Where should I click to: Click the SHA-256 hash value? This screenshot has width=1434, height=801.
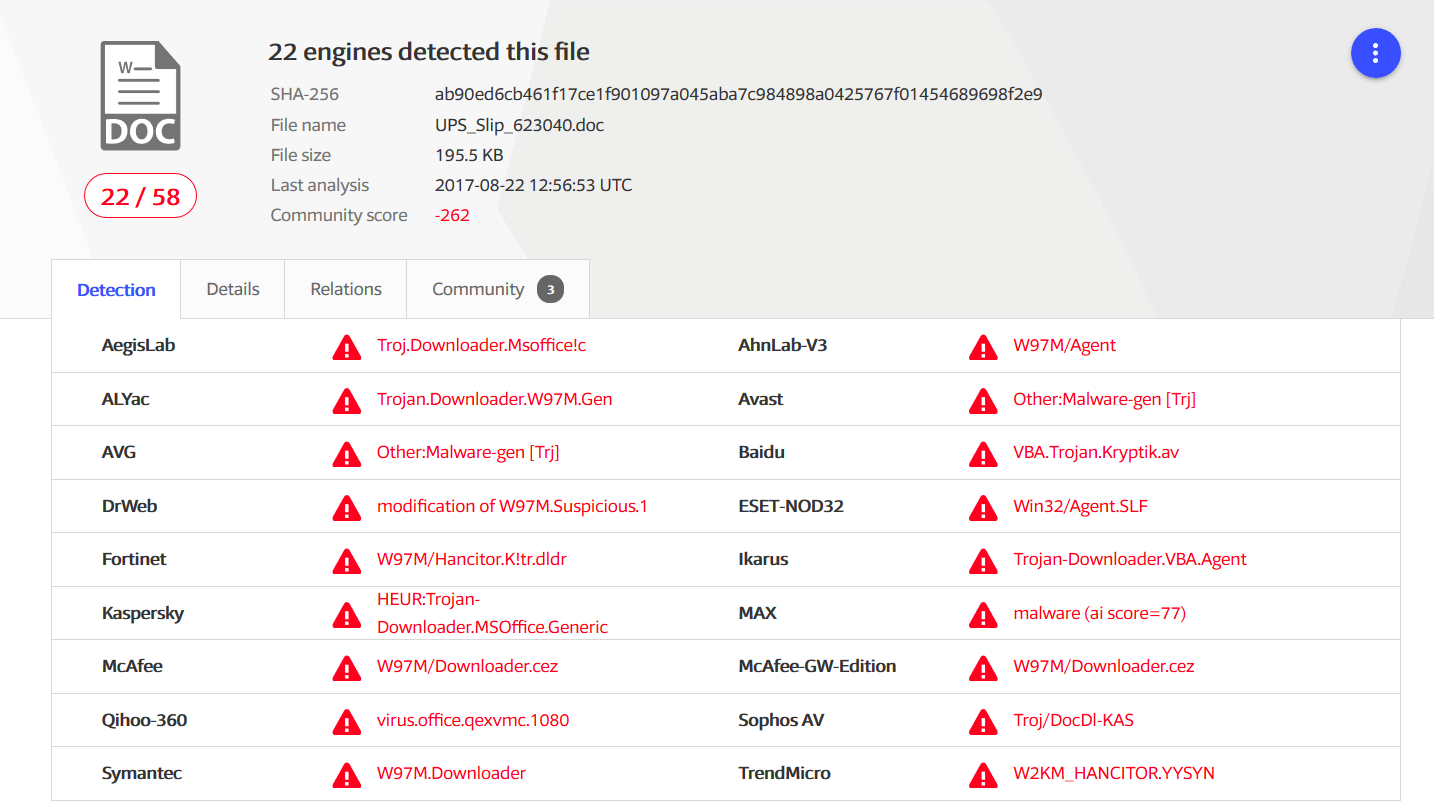click(738, 95)
